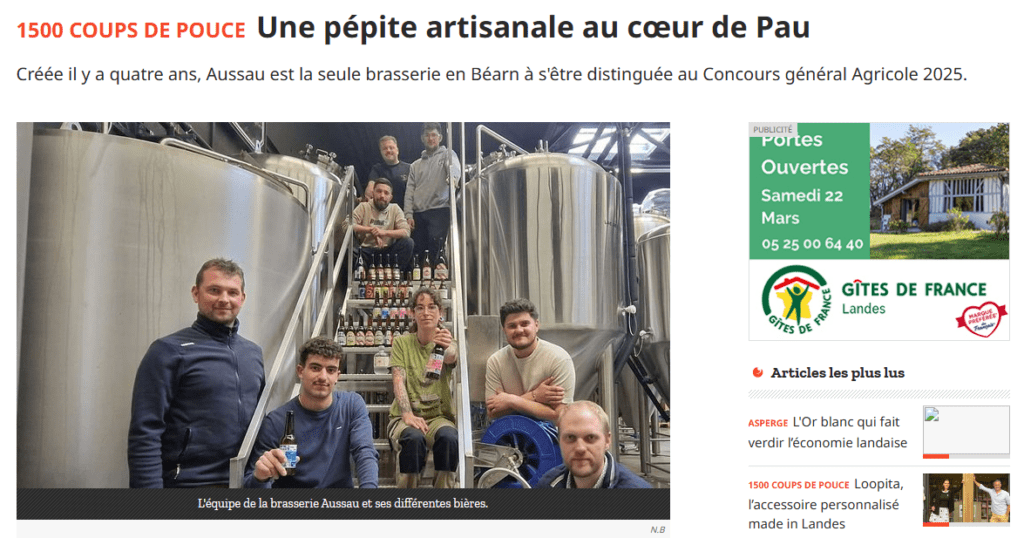This screenshot has height=538, width=1024.
Task: Open the brasserie Aussau team photo
Action: [x=343, y=305]
